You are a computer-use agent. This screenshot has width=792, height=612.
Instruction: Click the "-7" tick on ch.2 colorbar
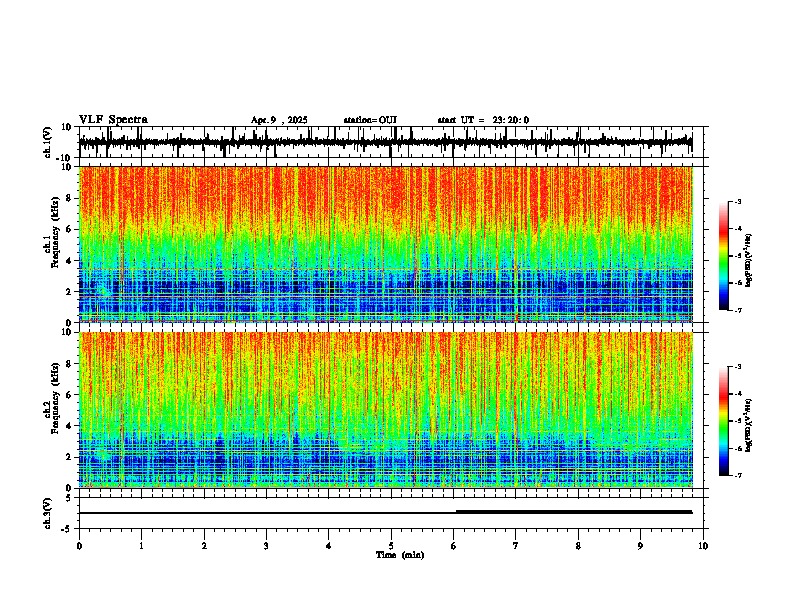(738, 475)
